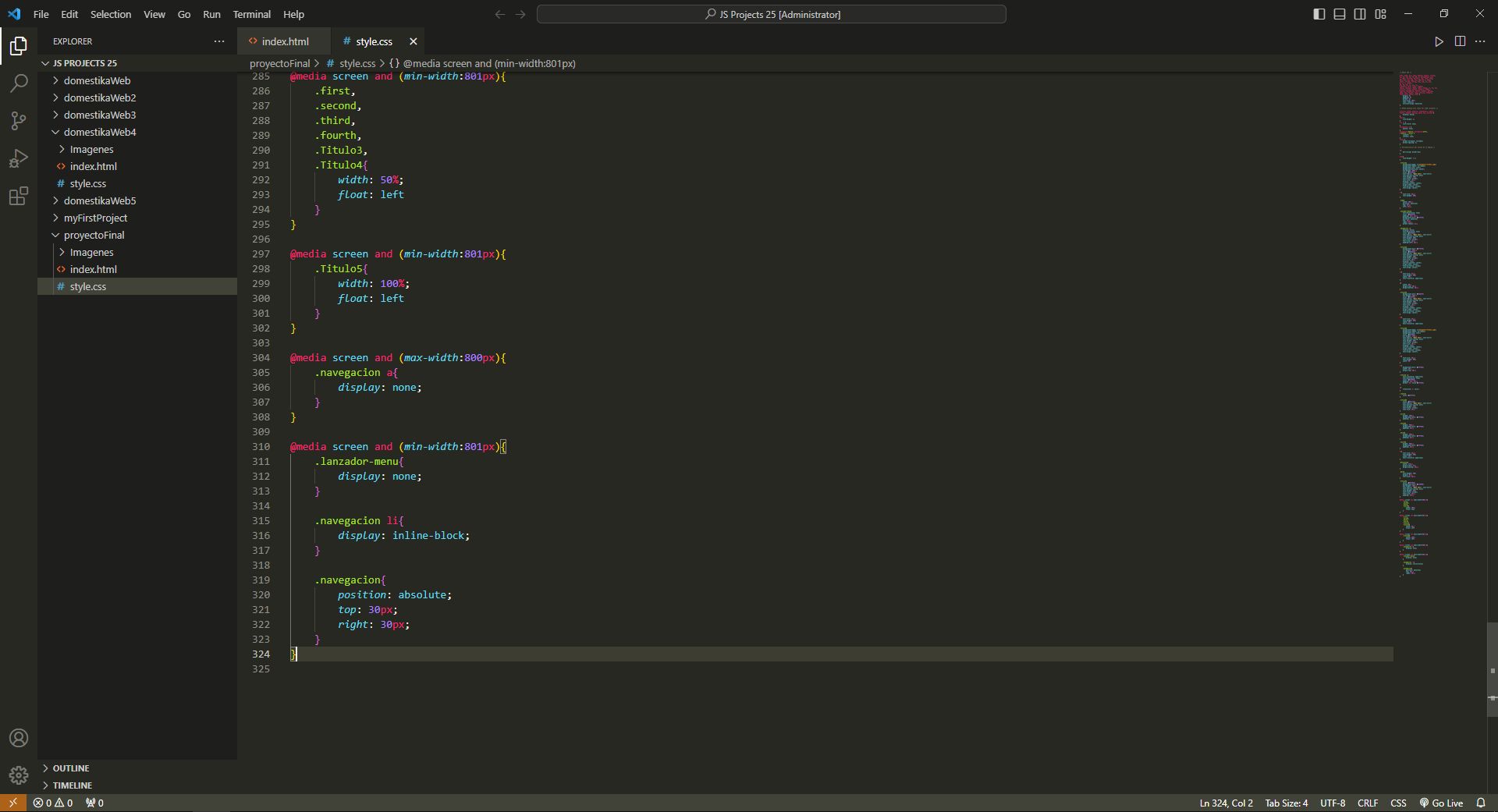Click the vertical scrollbar slider in editor
Image resolution: width=1498 pixels, height=812 pixels.
click(x=1492, y=669)
